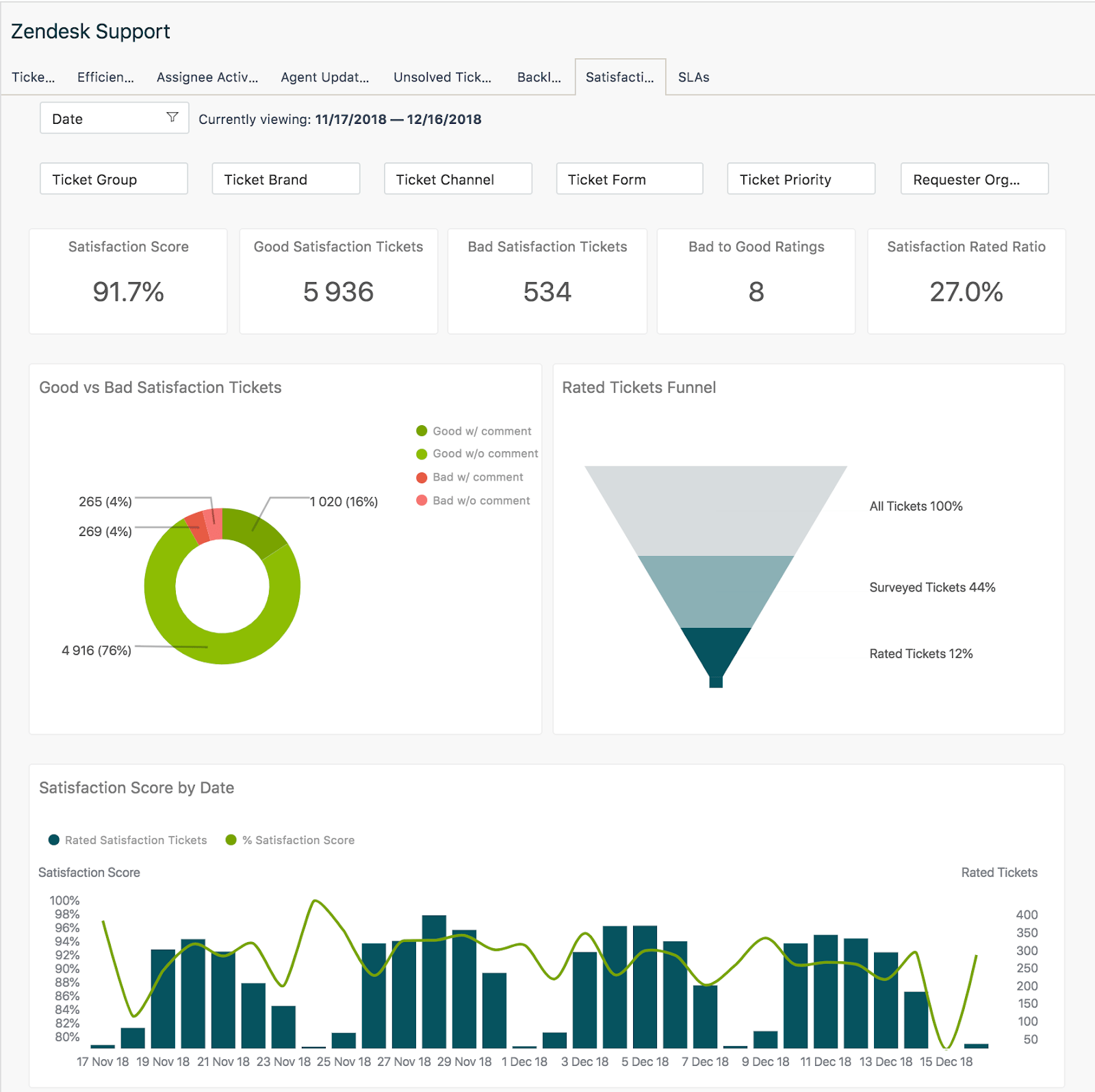Click the 265 (4%) donut label
This screenshot has height=1092, width=1095.
click(x=105, y=502)
